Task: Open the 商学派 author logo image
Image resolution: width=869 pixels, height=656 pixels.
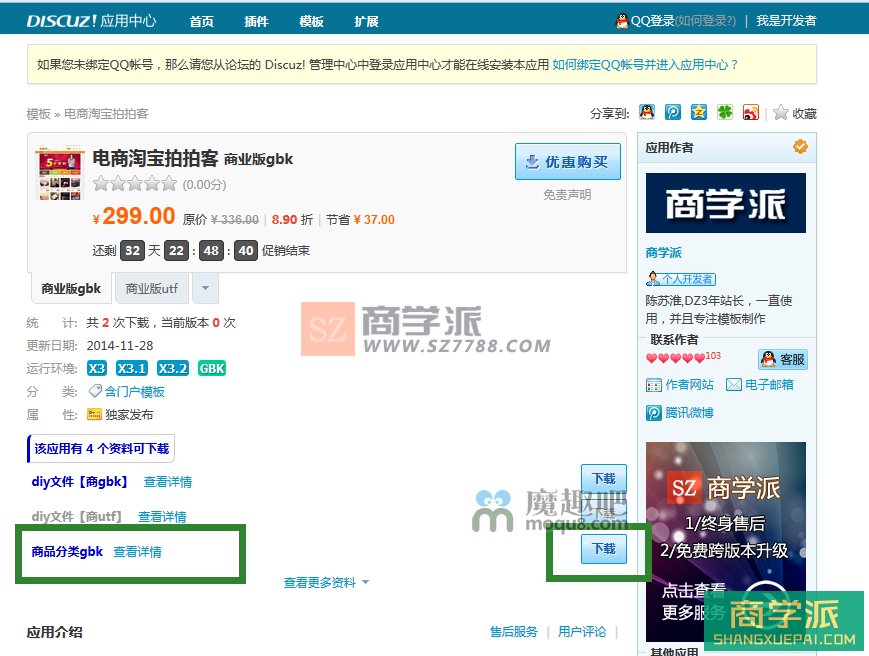Action: coord(726,203)
